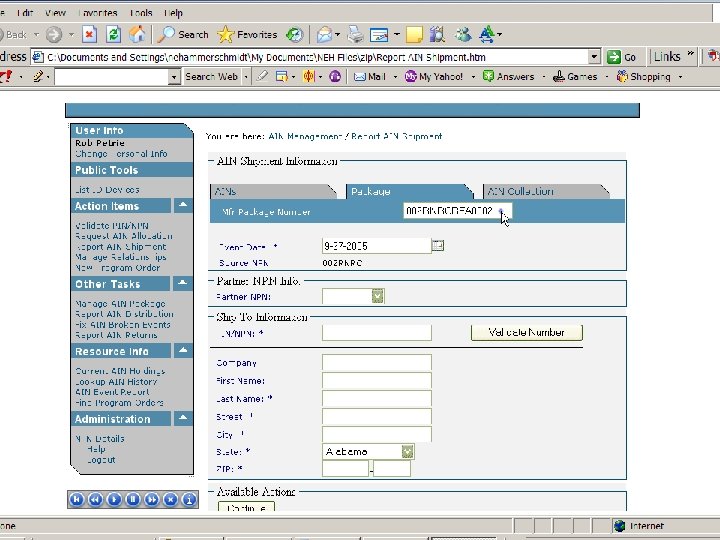720x540 pixels.
Task: Click the playback info button
Action: coord(189,500)
